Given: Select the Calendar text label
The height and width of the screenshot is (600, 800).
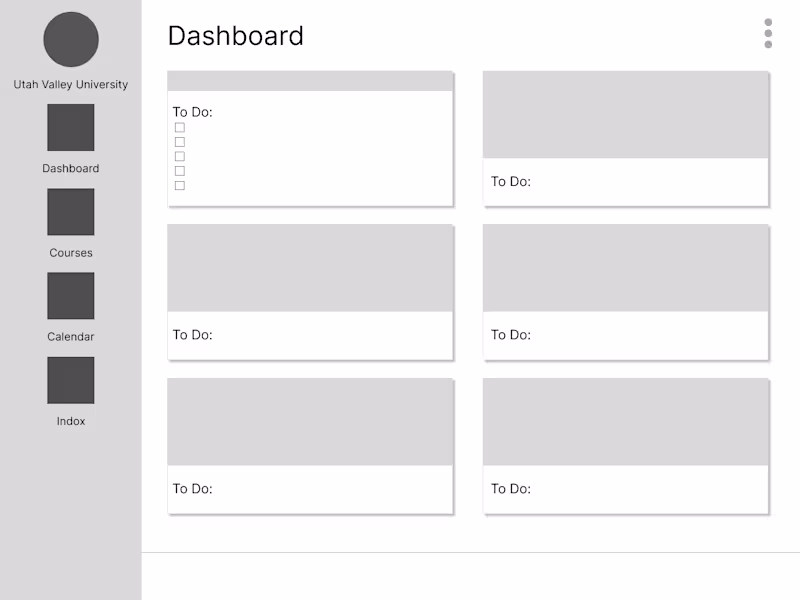Looking at the screenshot, I should pos(71,337).
